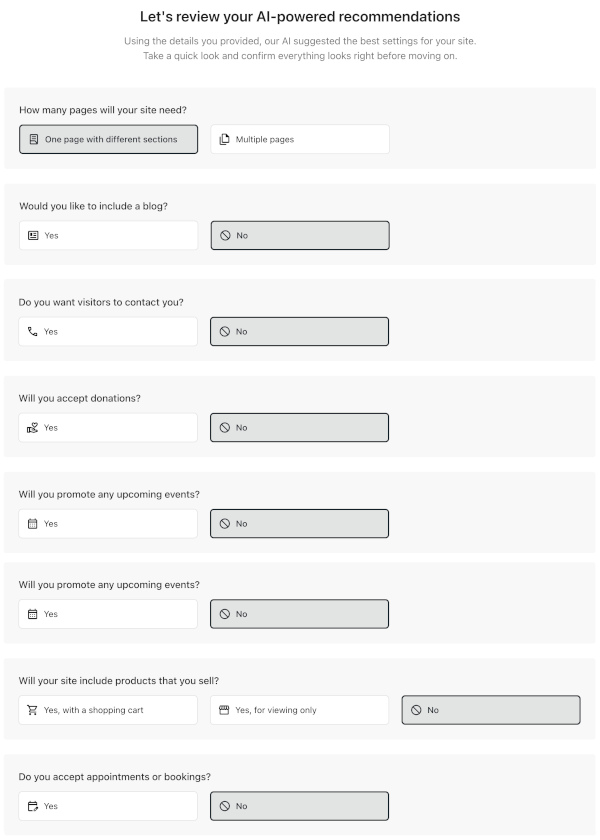Choose Multiple pages for the site
Image resolution: width=600 pixels, height=840 pixels.
pyautogui.click(x=298, y=138)
